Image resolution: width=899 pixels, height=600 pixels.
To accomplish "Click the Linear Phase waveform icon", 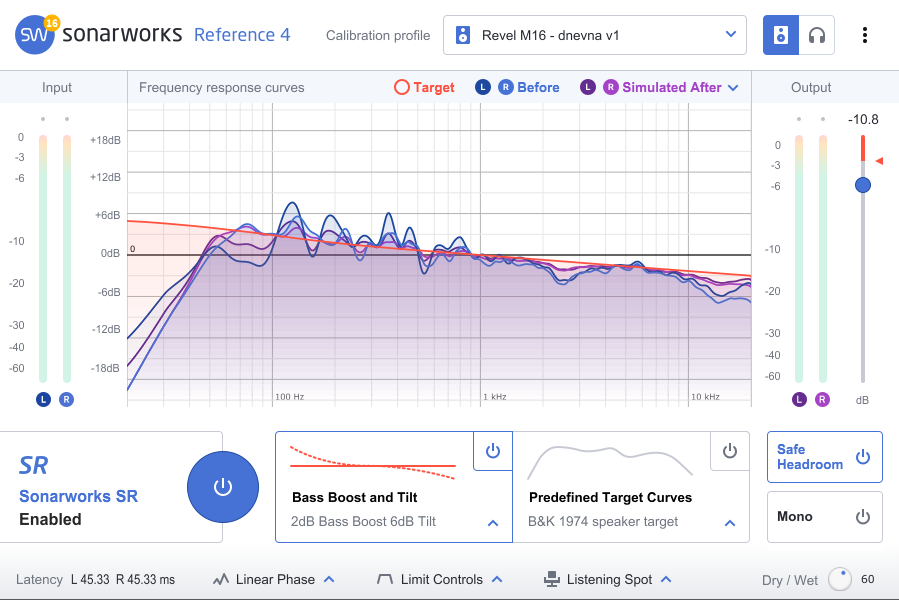I will click(x=221, y=579).
